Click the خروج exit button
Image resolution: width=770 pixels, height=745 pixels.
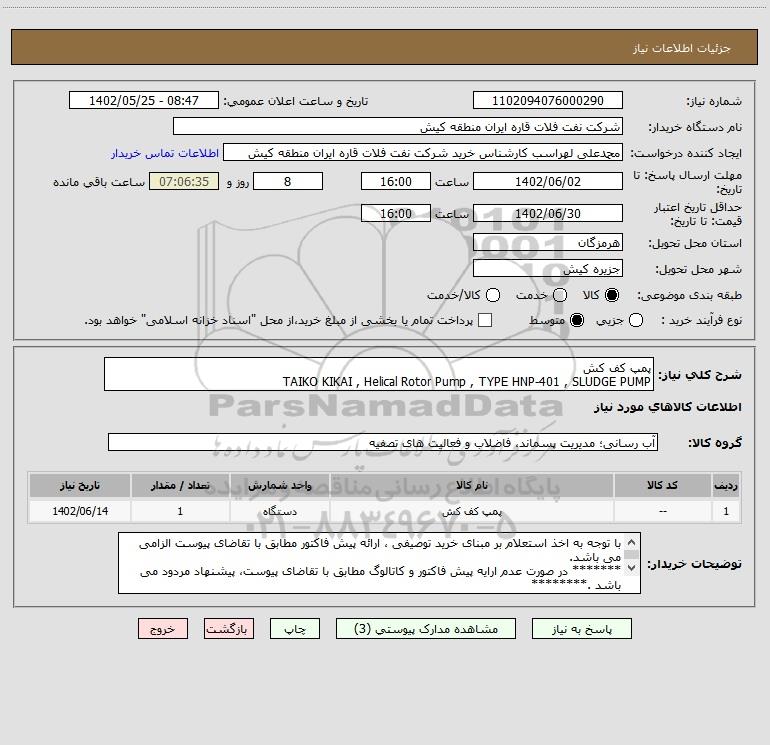click(x=163, y=629)
